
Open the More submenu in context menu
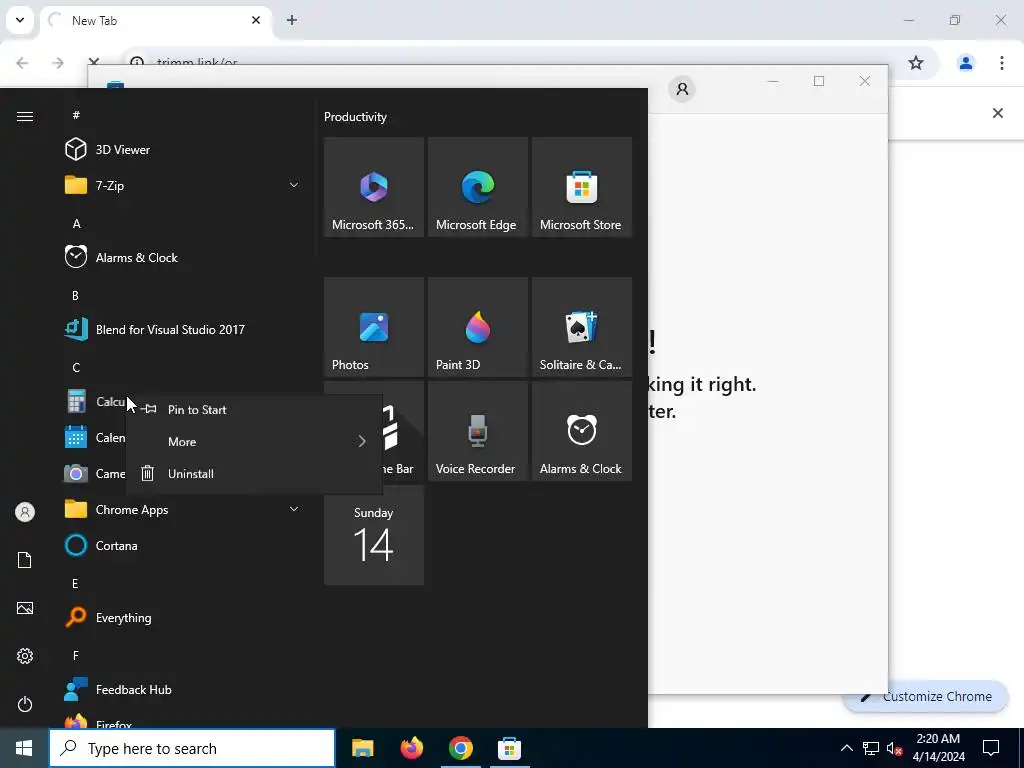[x=254, y=441]
